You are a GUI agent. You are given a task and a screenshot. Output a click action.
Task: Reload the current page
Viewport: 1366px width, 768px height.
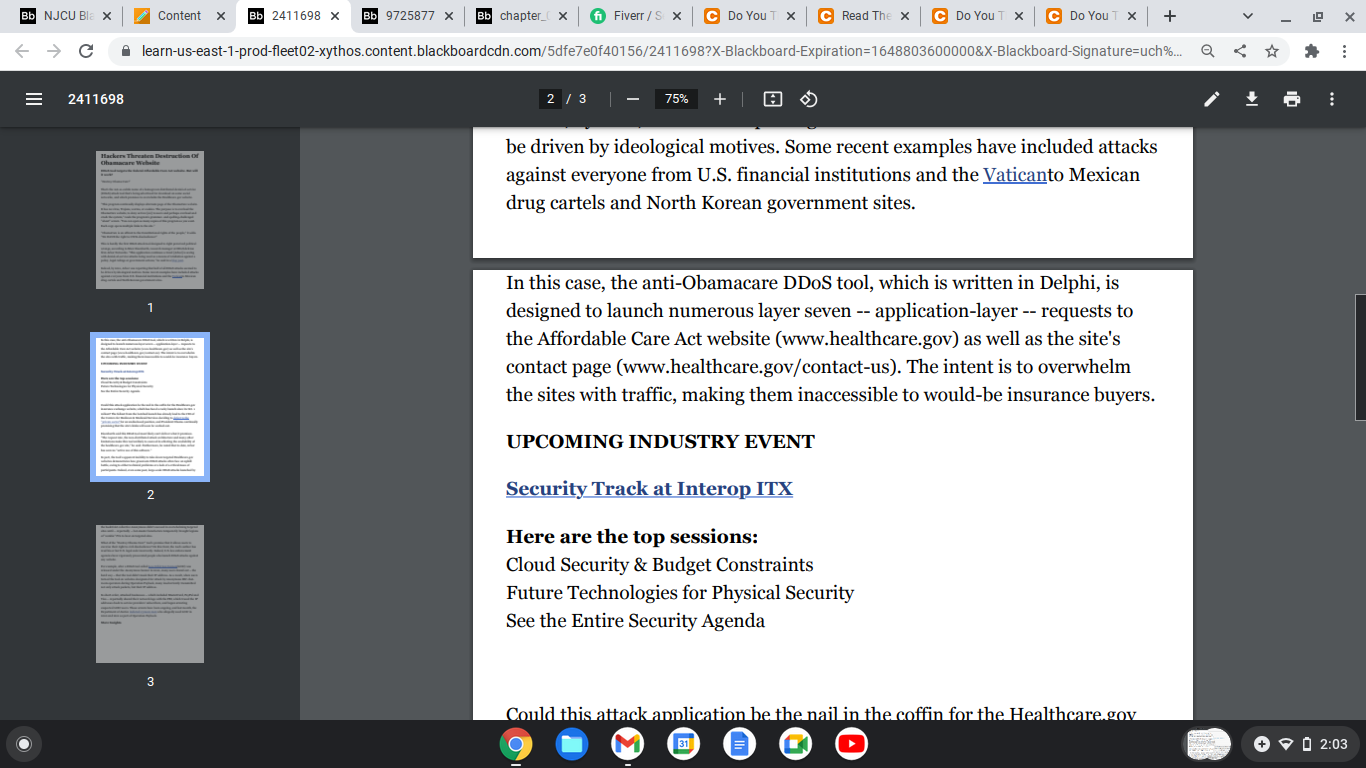pyautogui.click(x=86, y=51)
